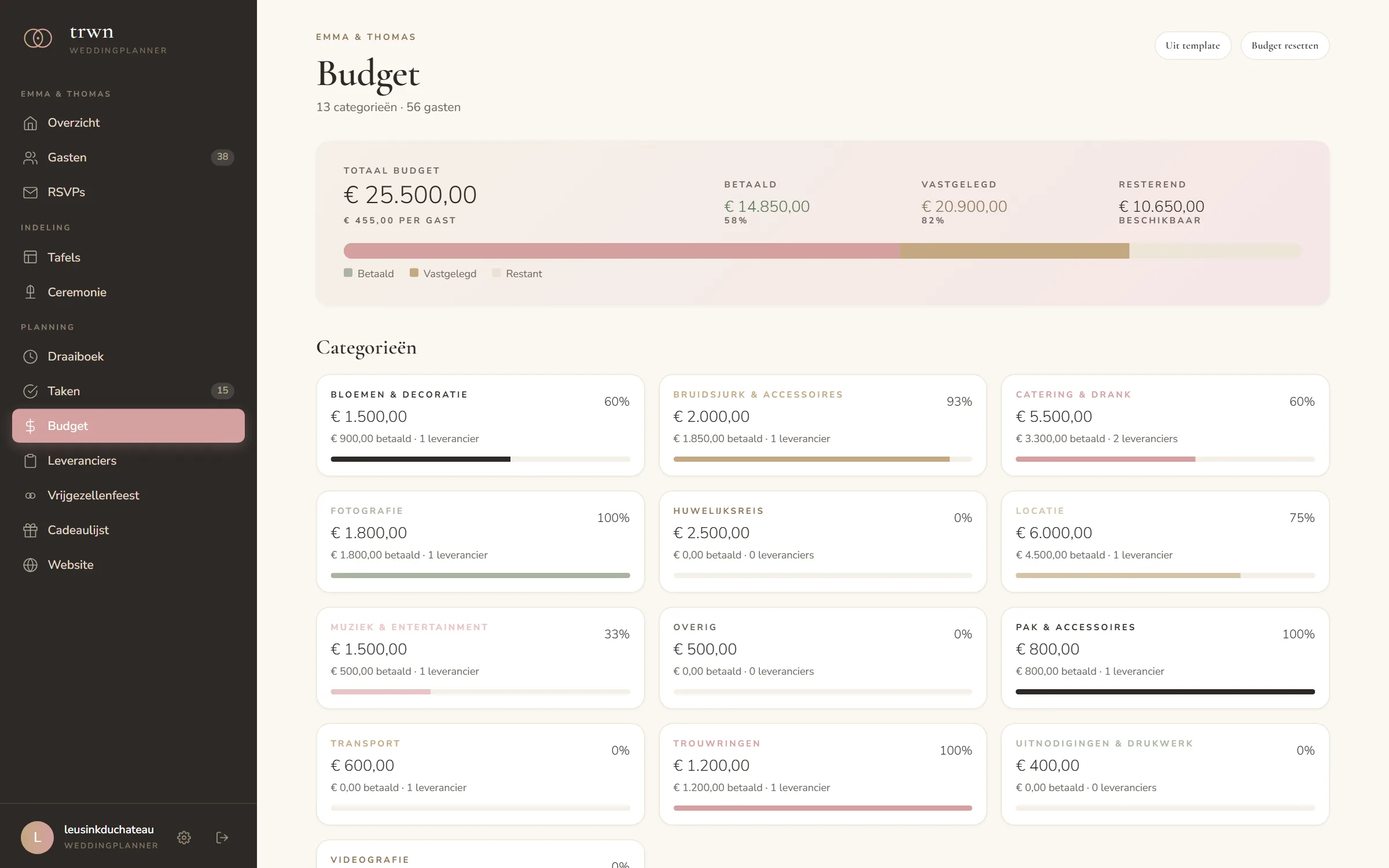Screen dimensions: 1389x868
Task: Open the Draaiboek page
Action: pos(128,356)
